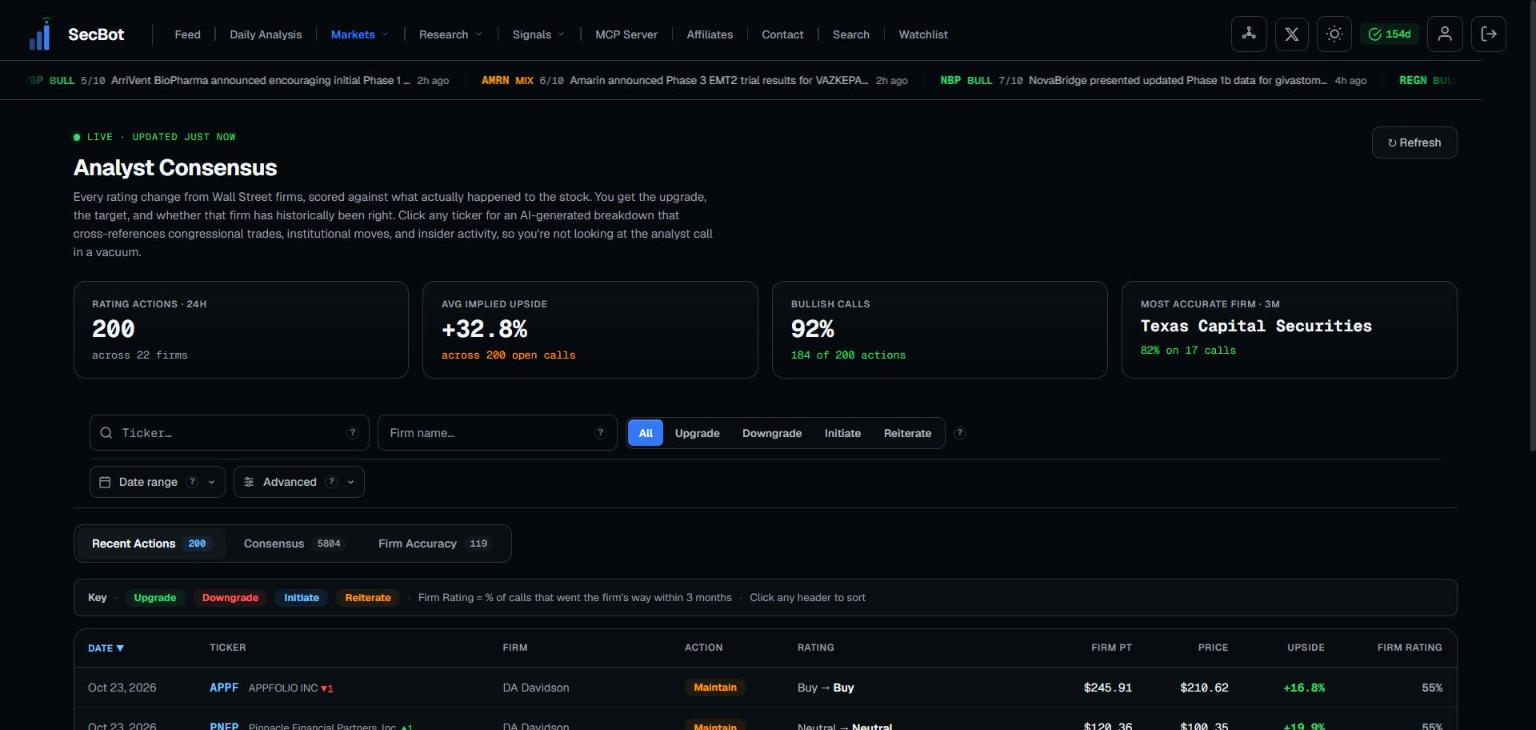
Task: Sort by the Upside column header
Action: click(x=1305, y=648)
